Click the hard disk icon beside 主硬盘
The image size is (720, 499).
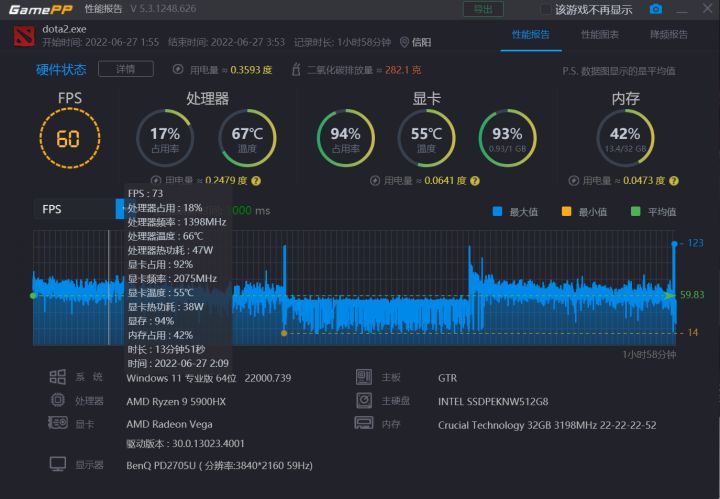[x=364, y=400]
